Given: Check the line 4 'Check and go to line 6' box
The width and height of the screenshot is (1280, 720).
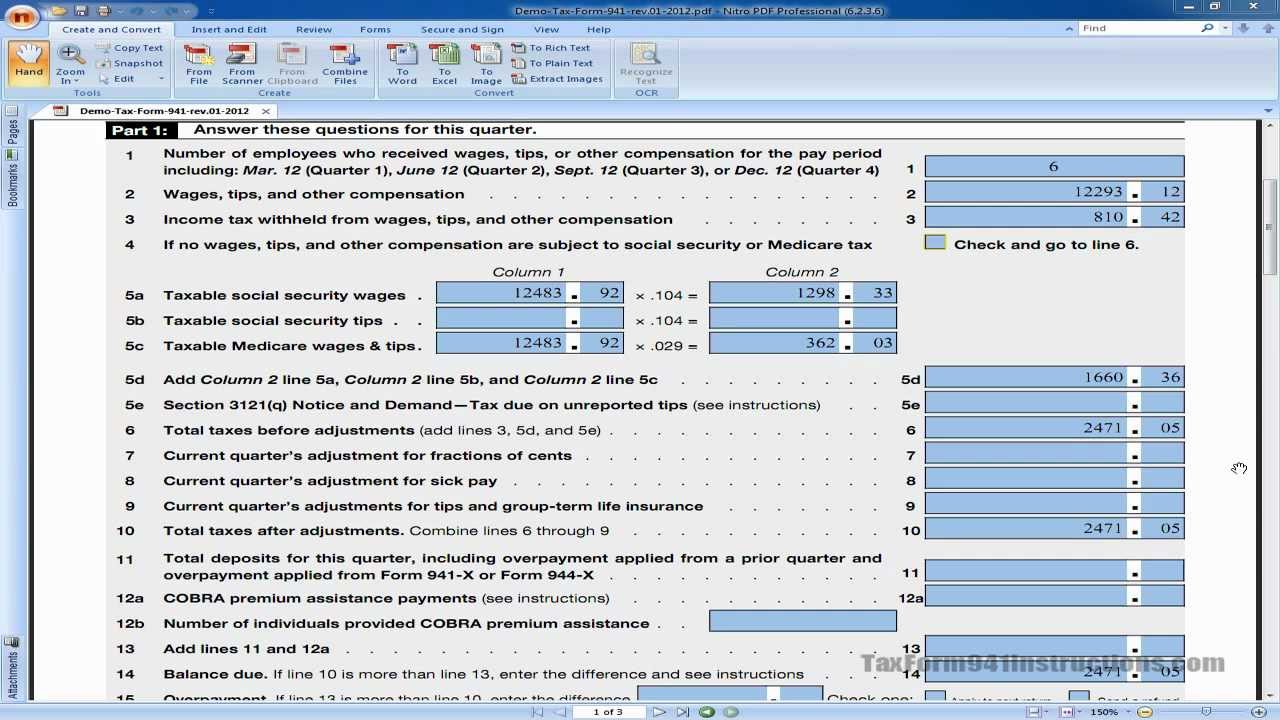Looking at the screenshot, I should point(935,243).
